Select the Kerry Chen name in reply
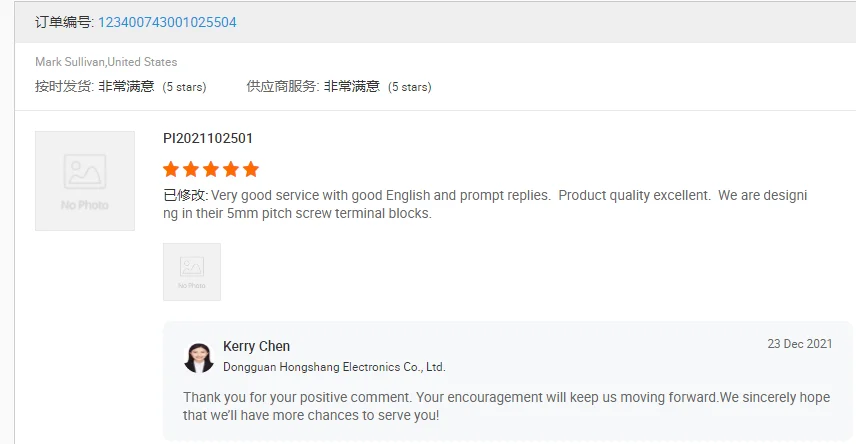The height and width of the screenshot is (444, 856). tap(256, 346)
